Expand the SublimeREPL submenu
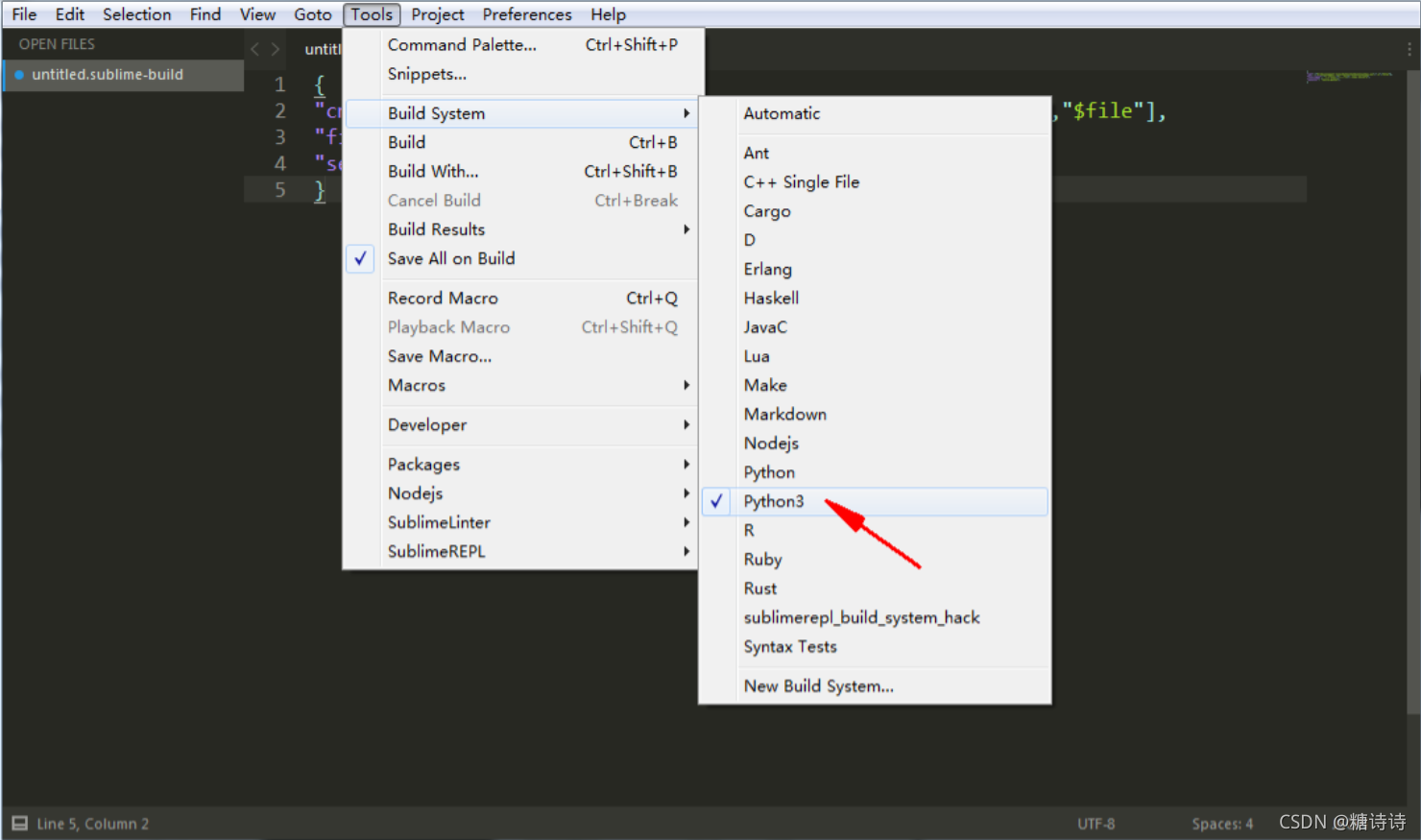Screen dimensions: 1421x840 [x=521, y=551]
